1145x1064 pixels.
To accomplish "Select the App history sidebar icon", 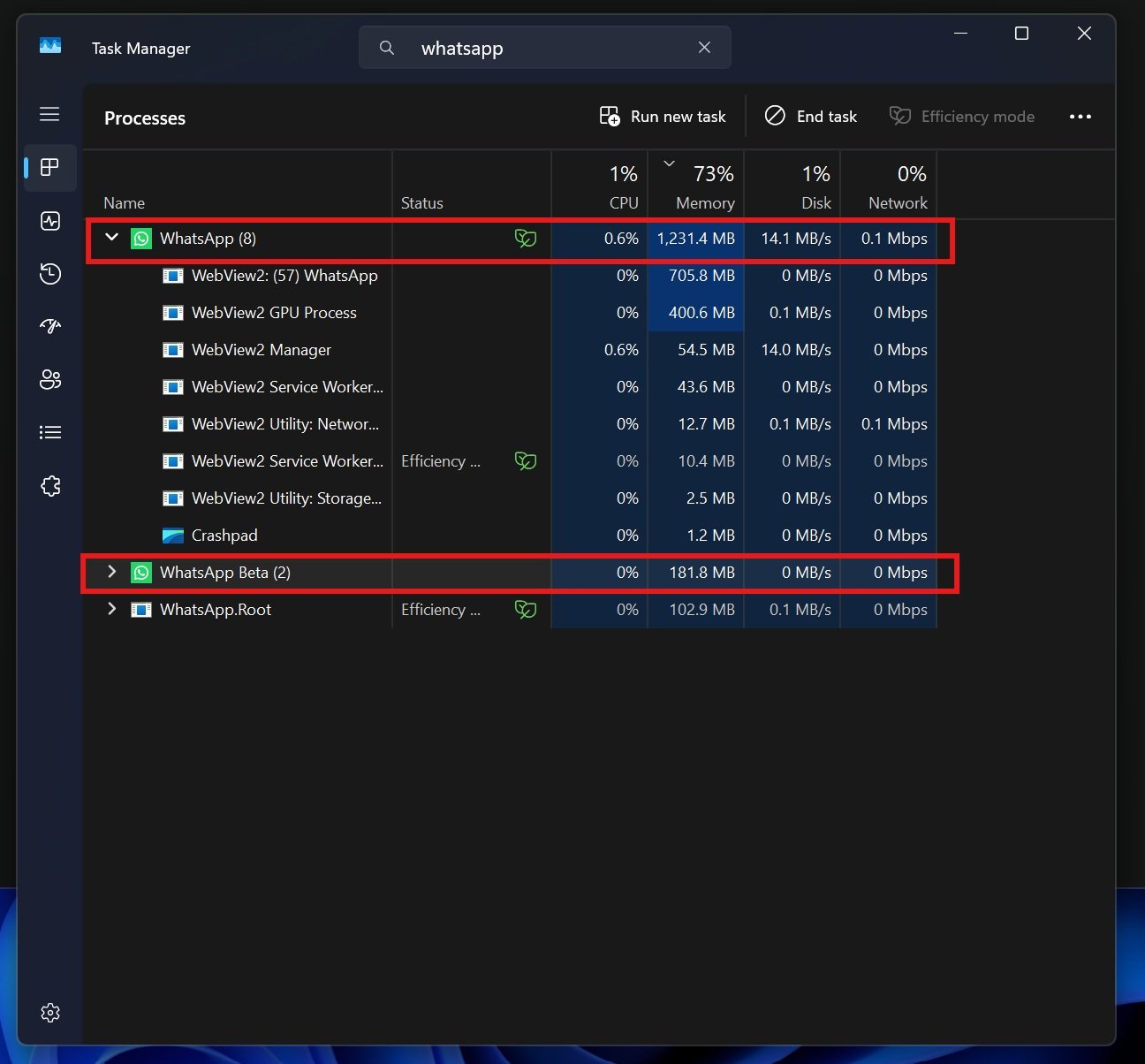I will tap(49, 274).
